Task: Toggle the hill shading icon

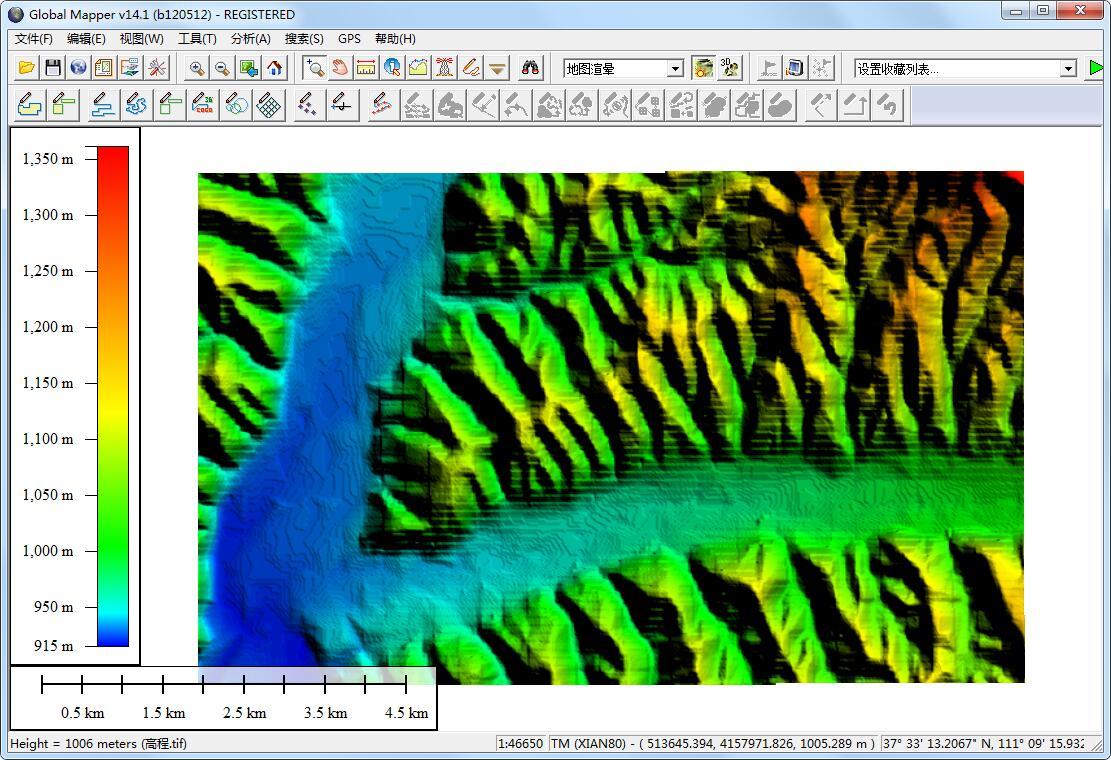Action: (704, 68)
